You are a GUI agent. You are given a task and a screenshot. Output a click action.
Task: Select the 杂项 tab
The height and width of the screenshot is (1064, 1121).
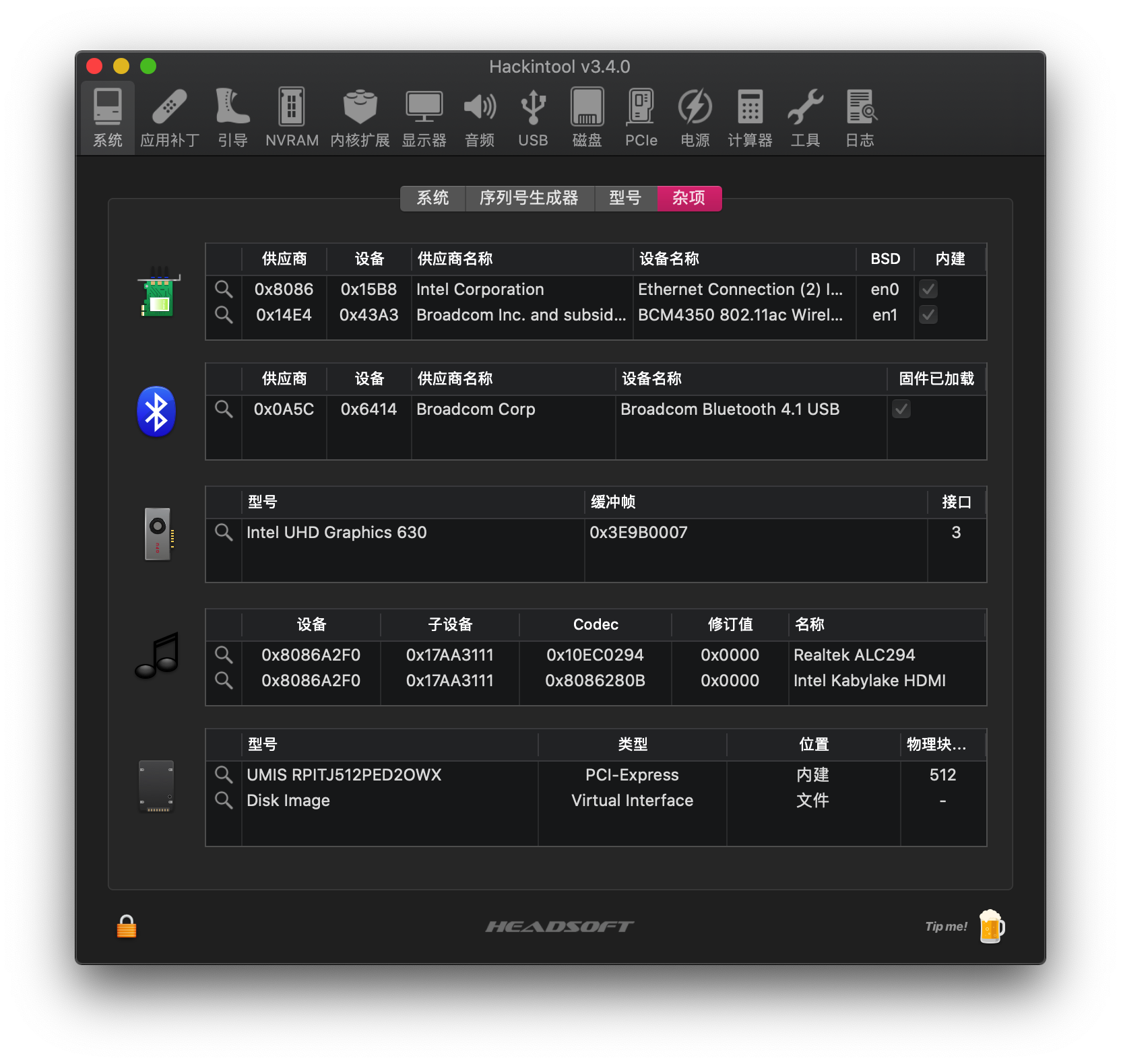coord(689,198)
